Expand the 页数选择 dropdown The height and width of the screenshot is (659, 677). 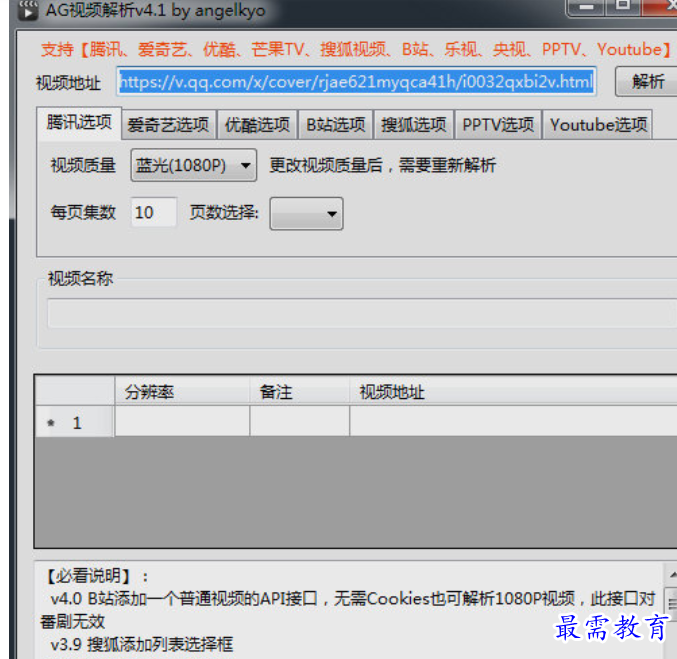tap(307, 213)
